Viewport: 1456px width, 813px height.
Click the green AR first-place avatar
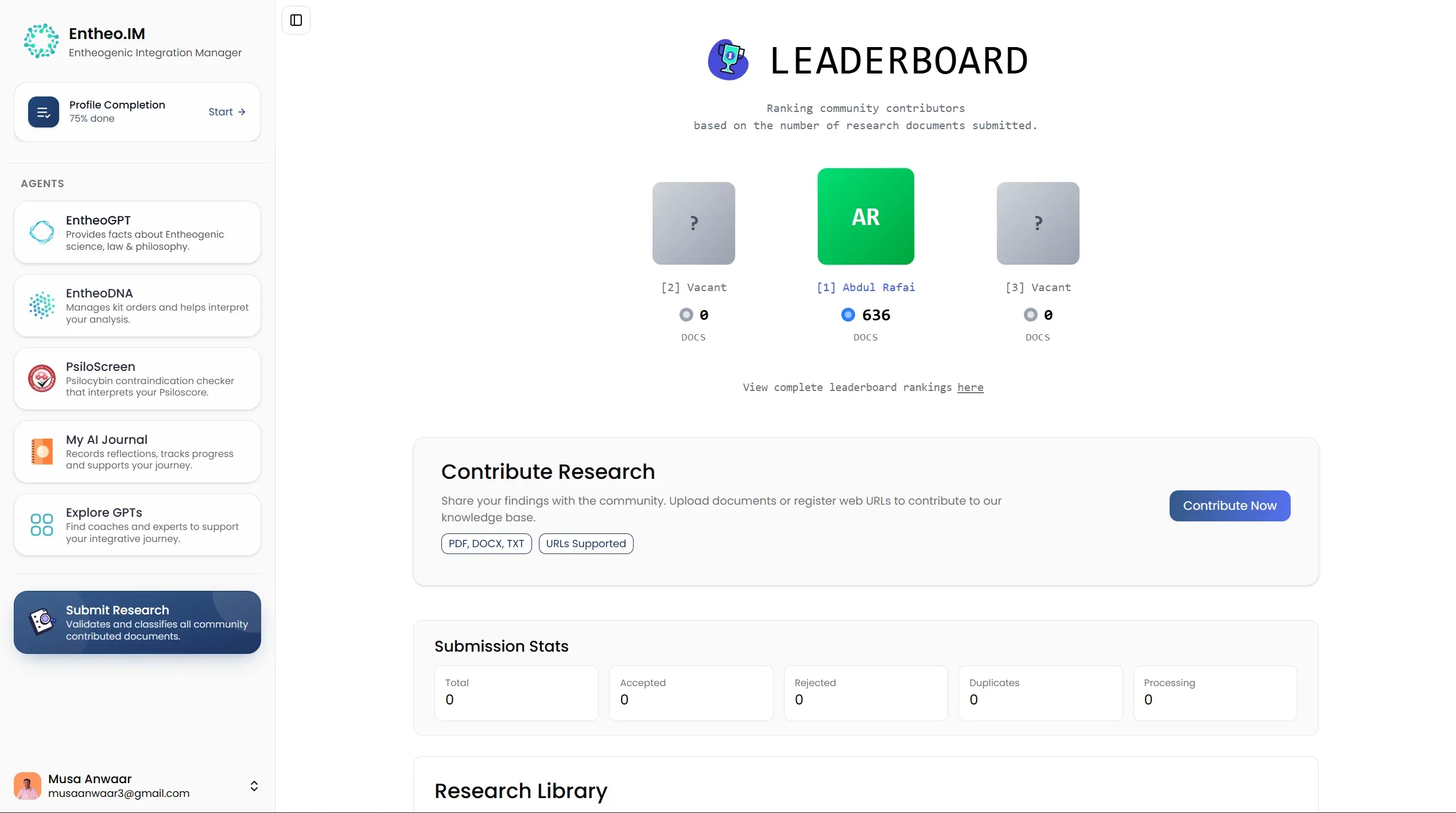click(865, 216)
